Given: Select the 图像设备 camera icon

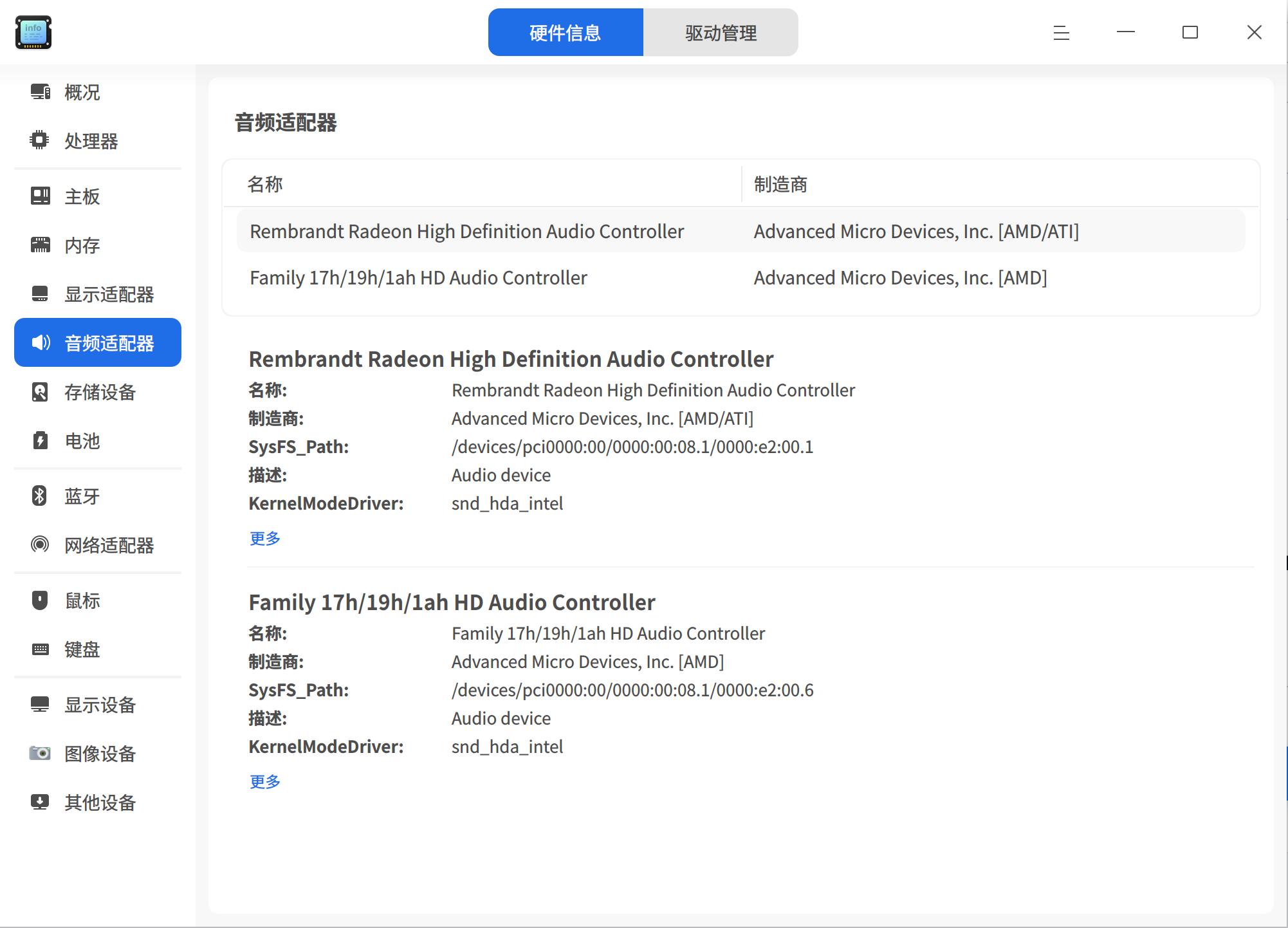Looking at the screenshot, I should tap(40, 753).
